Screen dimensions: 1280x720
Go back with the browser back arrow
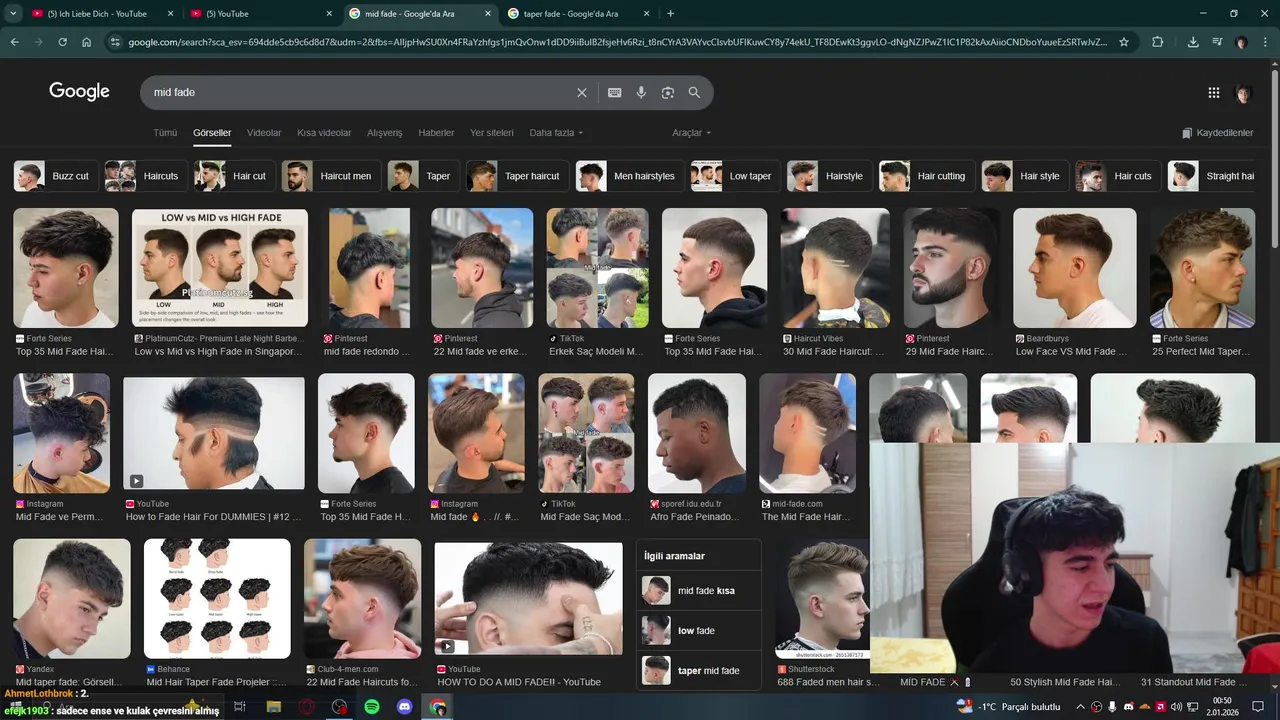(14, 42)
